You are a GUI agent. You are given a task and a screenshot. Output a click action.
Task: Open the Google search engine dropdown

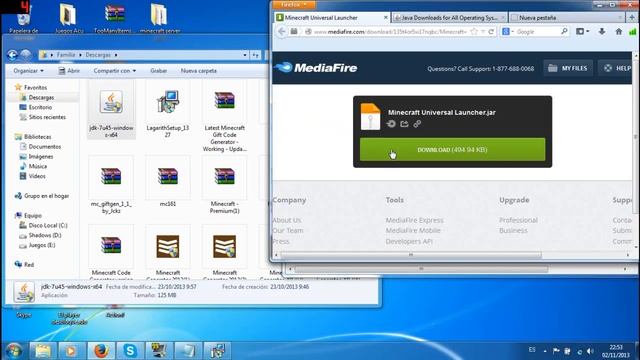(507, 31)
